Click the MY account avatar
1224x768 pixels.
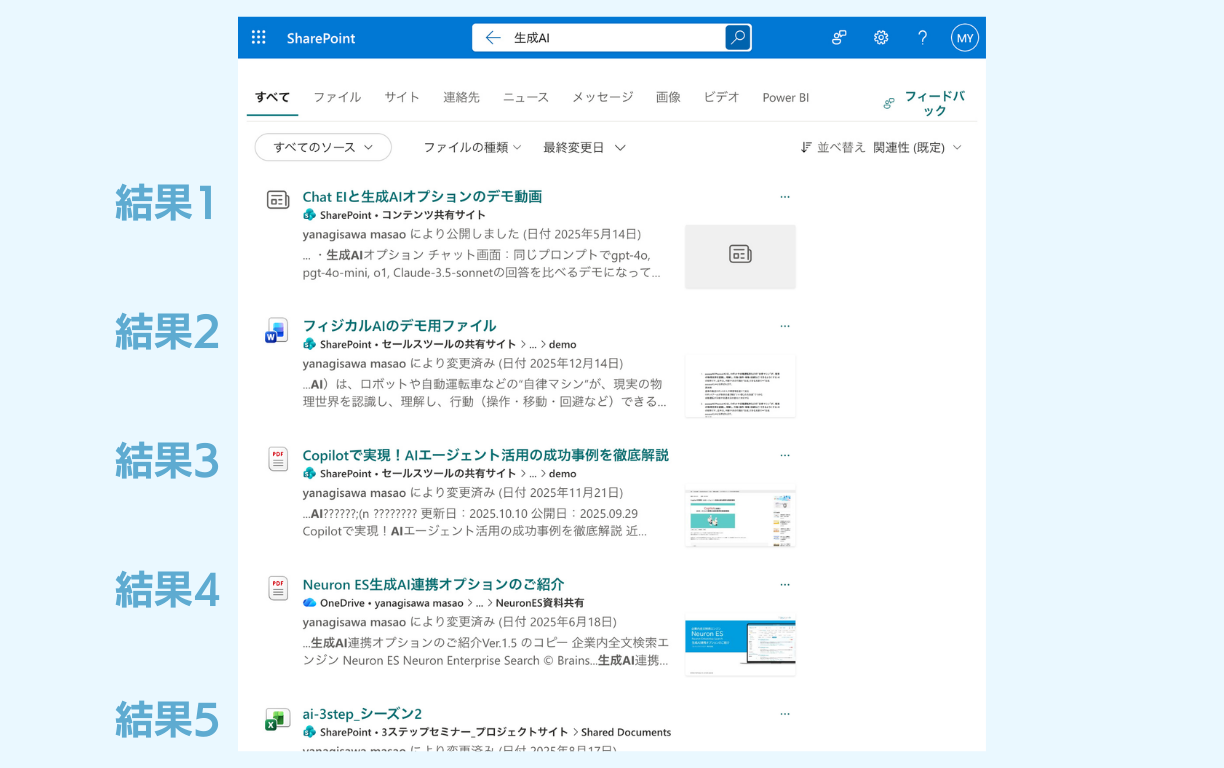(x=964, y=37)
